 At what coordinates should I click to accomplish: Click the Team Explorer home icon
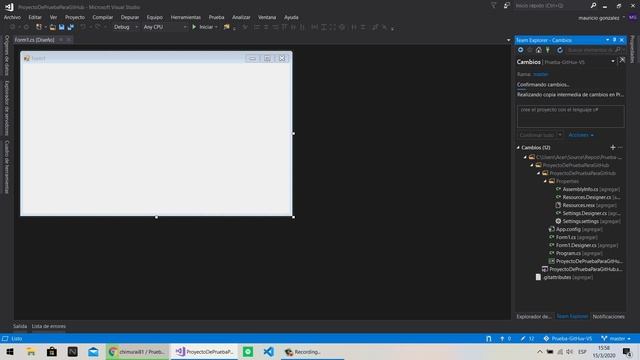pos(539,50)
